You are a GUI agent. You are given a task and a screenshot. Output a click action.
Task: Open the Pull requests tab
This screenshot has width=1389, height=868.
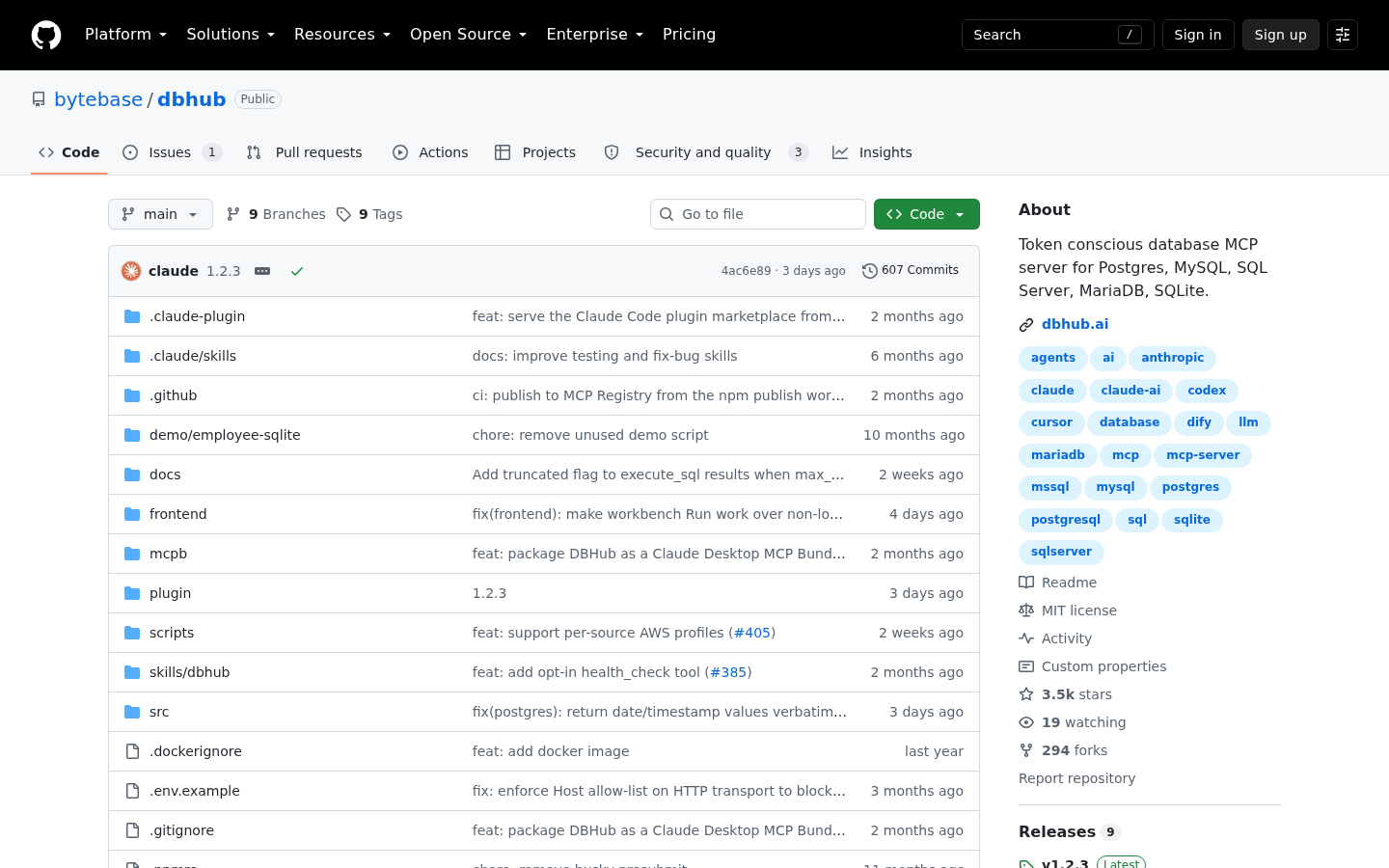(x=305, y=152)
